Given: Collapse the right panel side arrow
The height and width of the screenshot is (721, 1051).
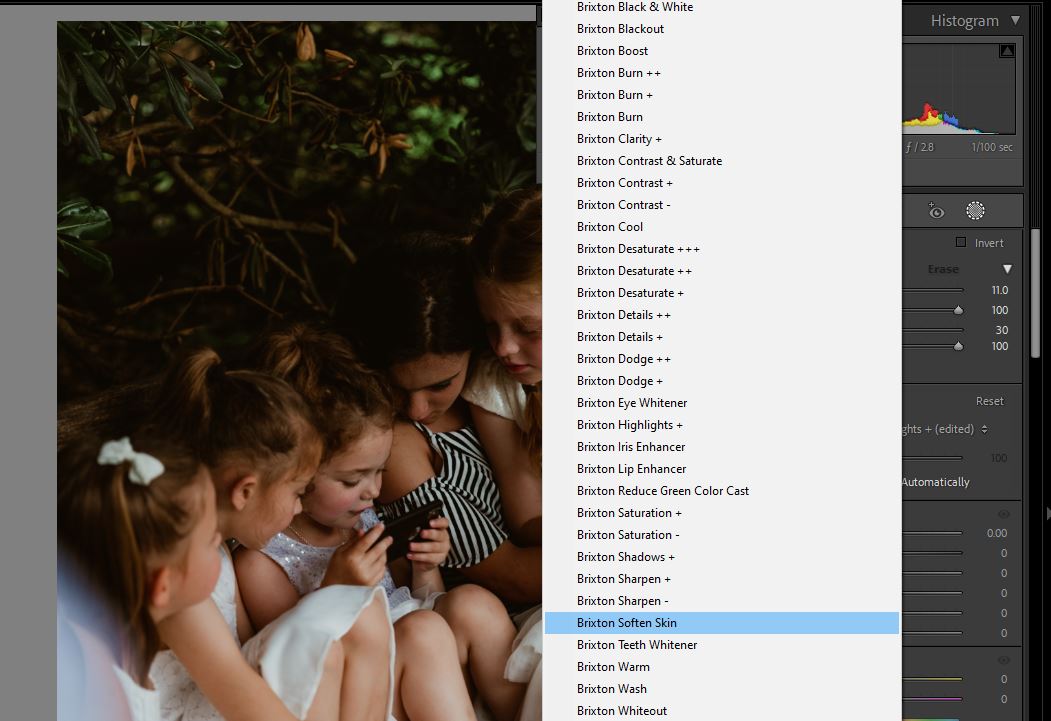Looking at the screenshot, I should pyautogui.click(x=1047, y=513).
